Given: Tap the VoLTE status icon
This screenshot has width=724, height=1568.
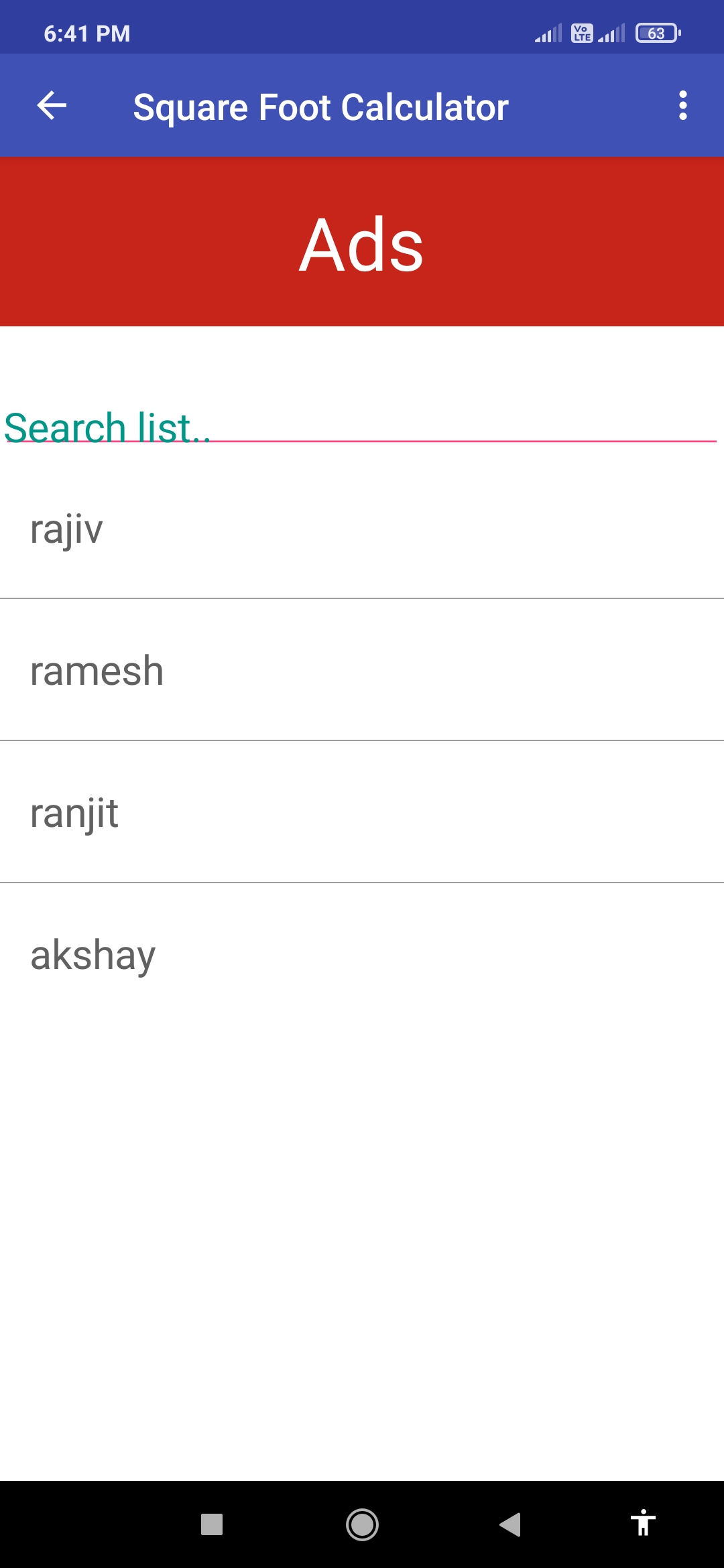Looking at the screenshot, I should [582, 33].
